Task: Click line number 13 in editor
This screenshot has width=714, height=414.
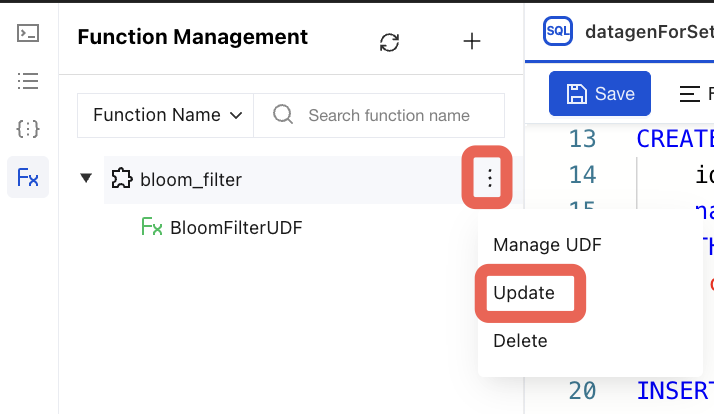Action: (582, 138)
